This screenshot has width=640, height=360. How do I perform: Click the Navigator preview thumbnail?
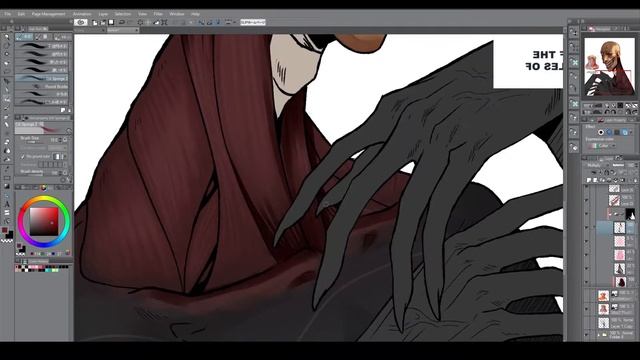pos(609,67)
